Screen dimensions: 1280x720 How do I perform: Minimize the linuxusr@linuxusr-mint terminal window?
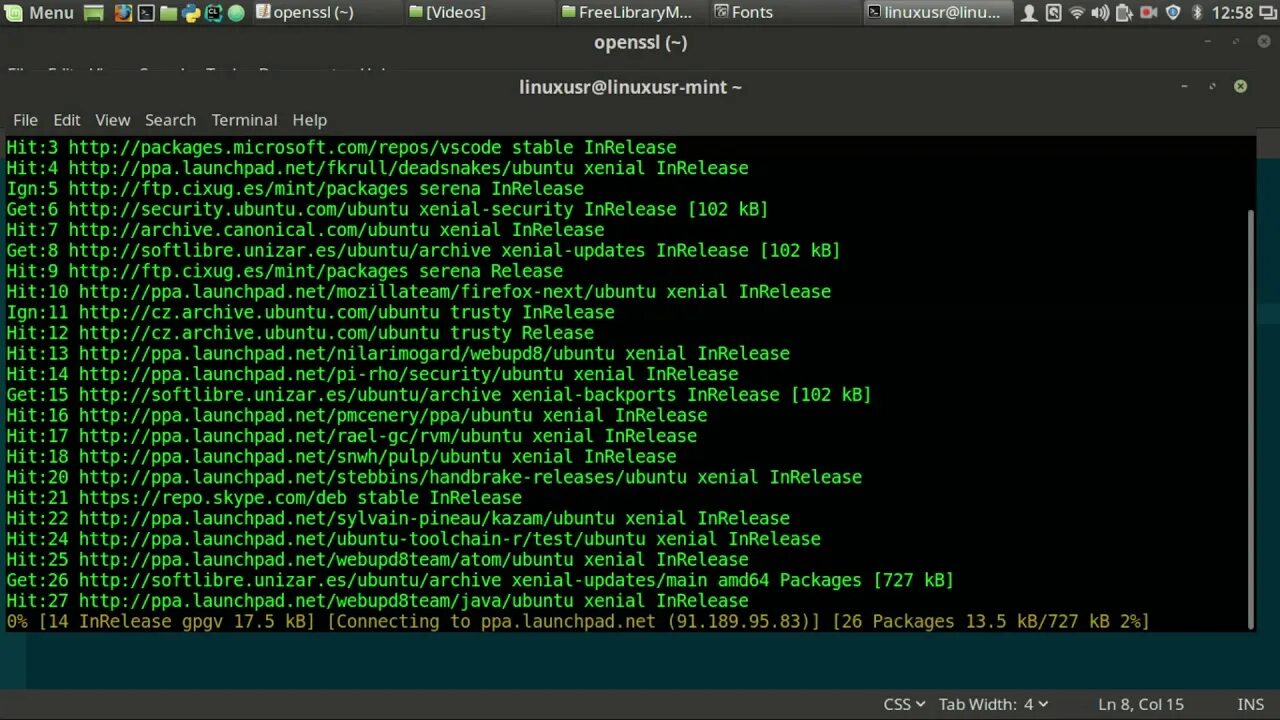point(1184,87)
